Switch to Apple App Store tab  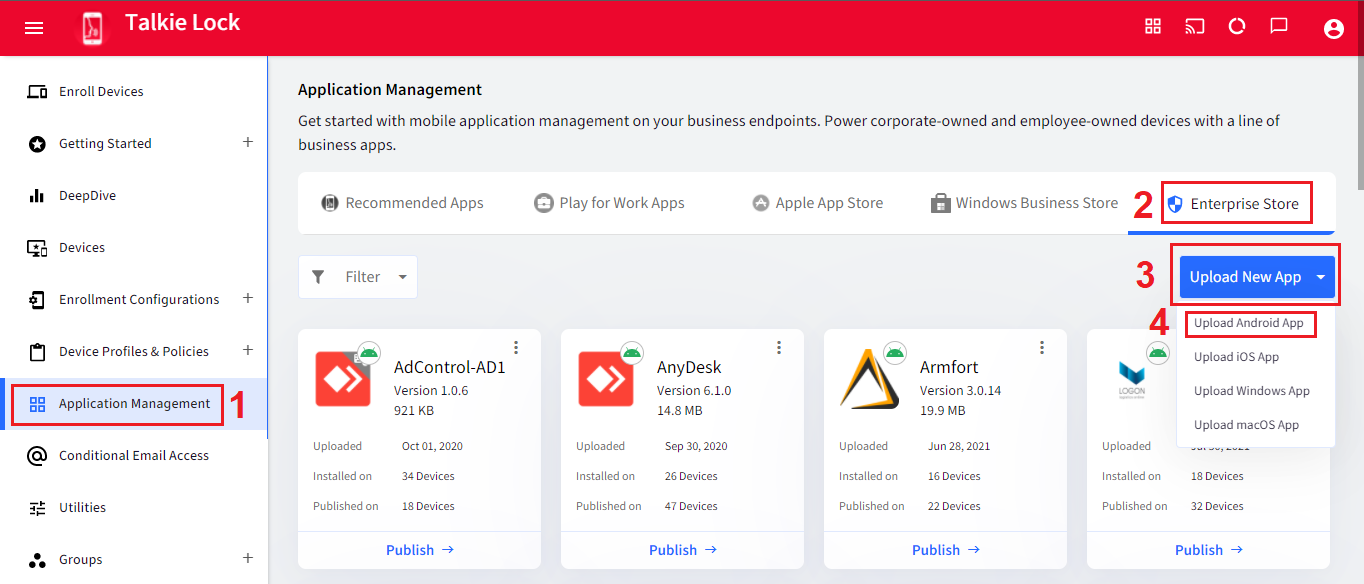pos(817,203)
